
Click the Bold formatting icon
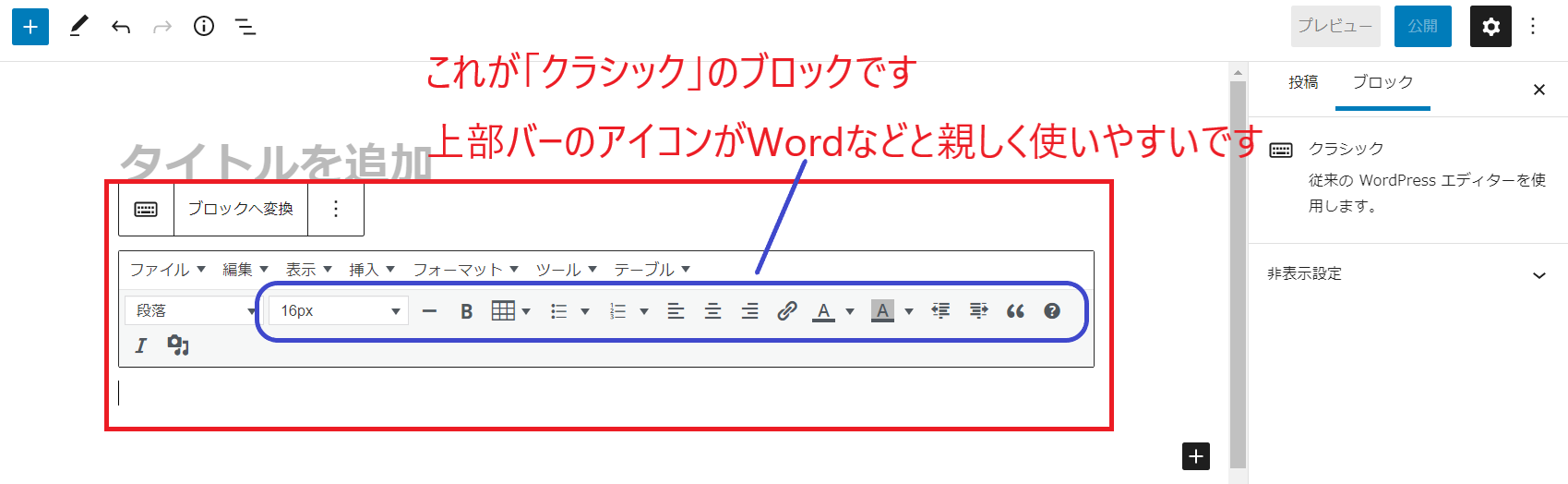click(466, 311)
